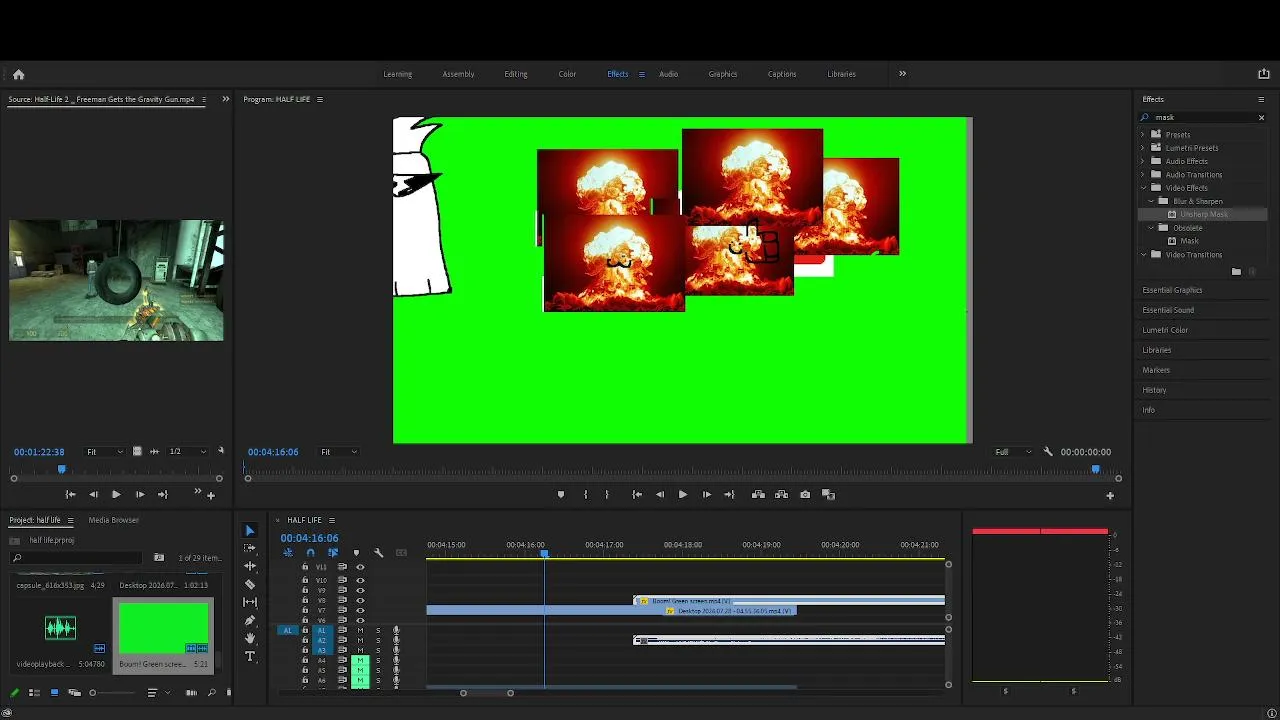Open Source playback resolution 1/2 dropdown

coord(187,452)
